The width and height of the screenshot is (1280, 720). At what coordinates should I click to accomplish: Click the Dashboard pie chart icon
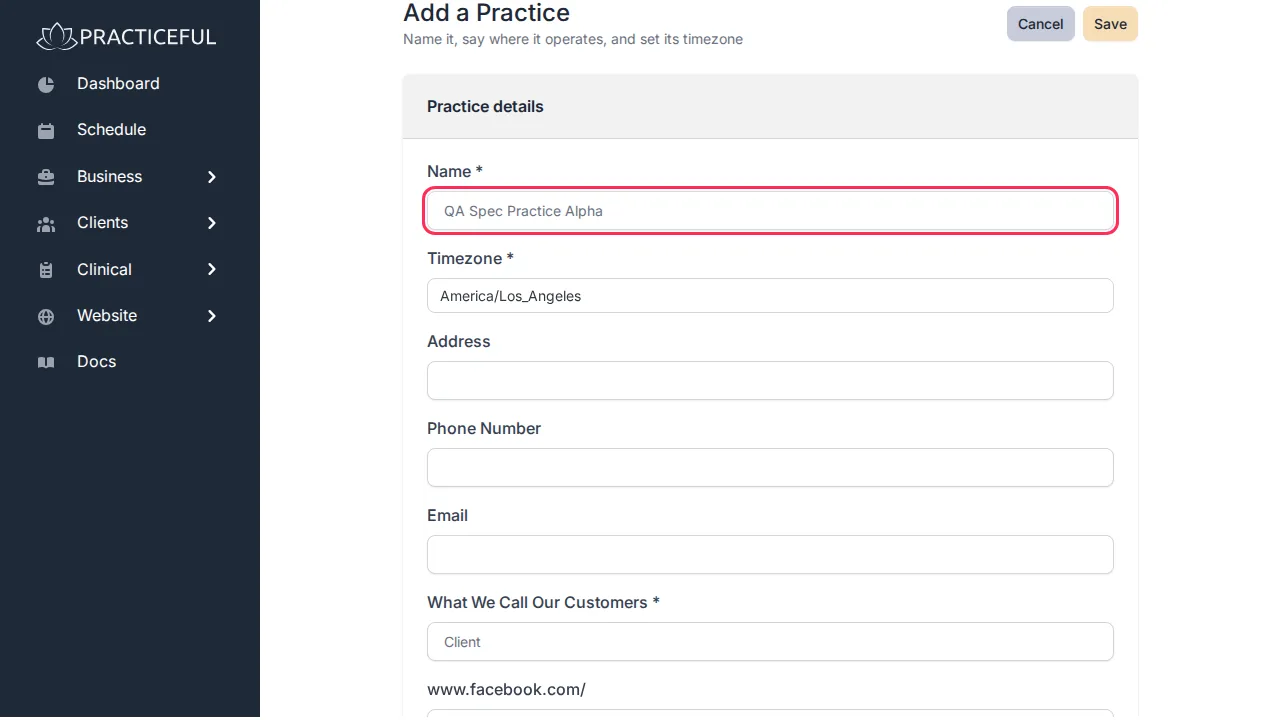click(46, 84)
